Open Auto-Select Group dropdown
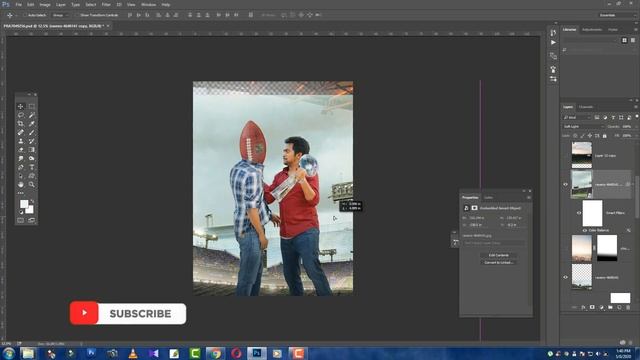 [x=60, y=15]
